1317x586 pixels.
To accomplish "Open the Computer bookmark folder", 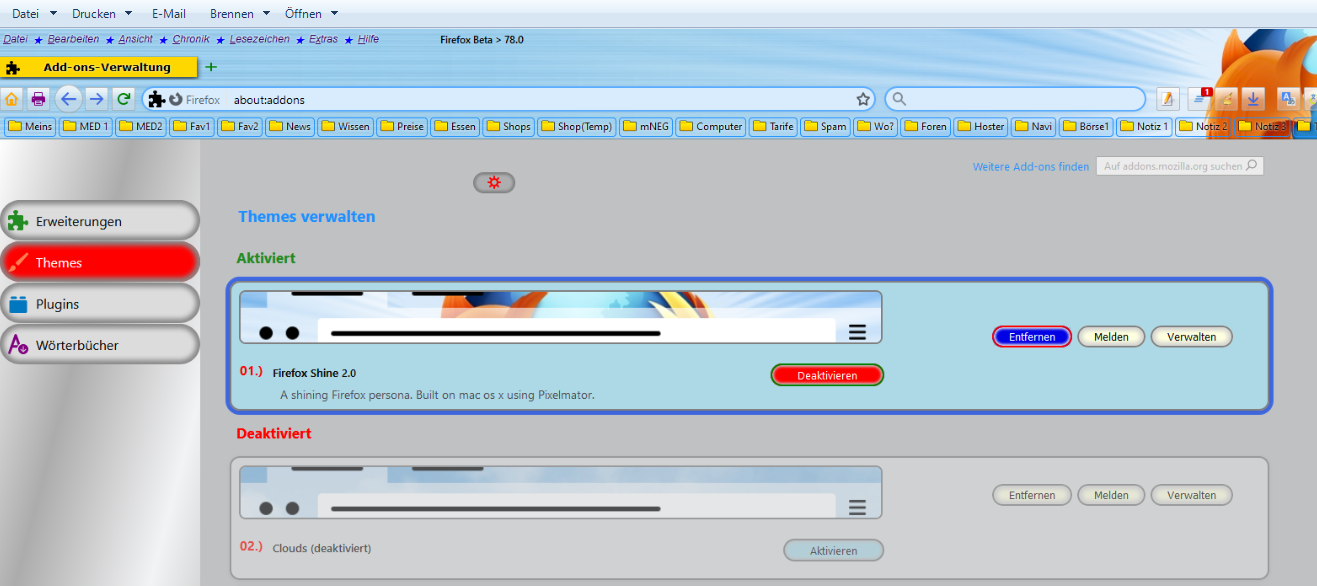I will point(711,127).
